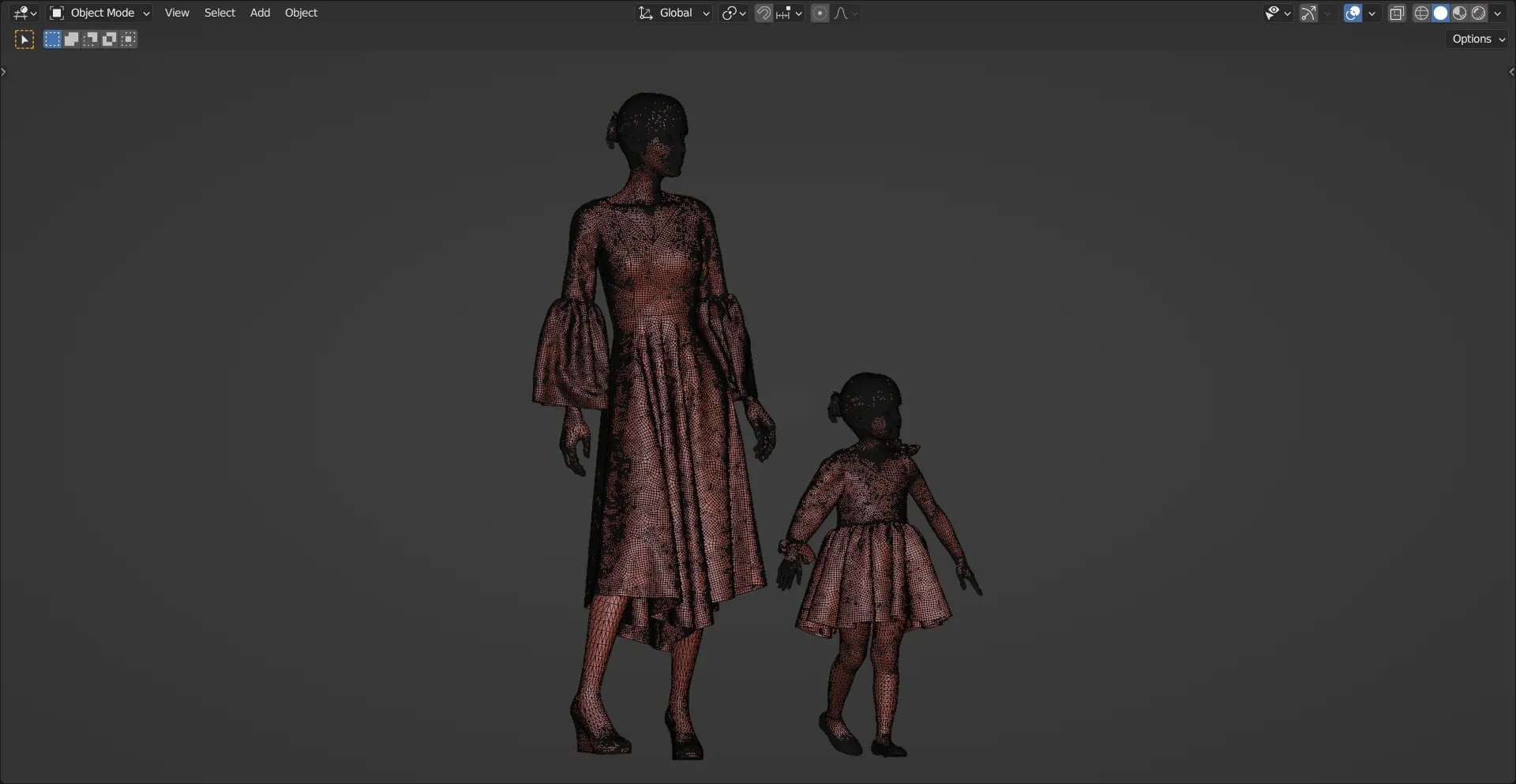This screenshot has width=1516, height=784.
Task: Open the Options dropdown
Action: [1478, 39]
